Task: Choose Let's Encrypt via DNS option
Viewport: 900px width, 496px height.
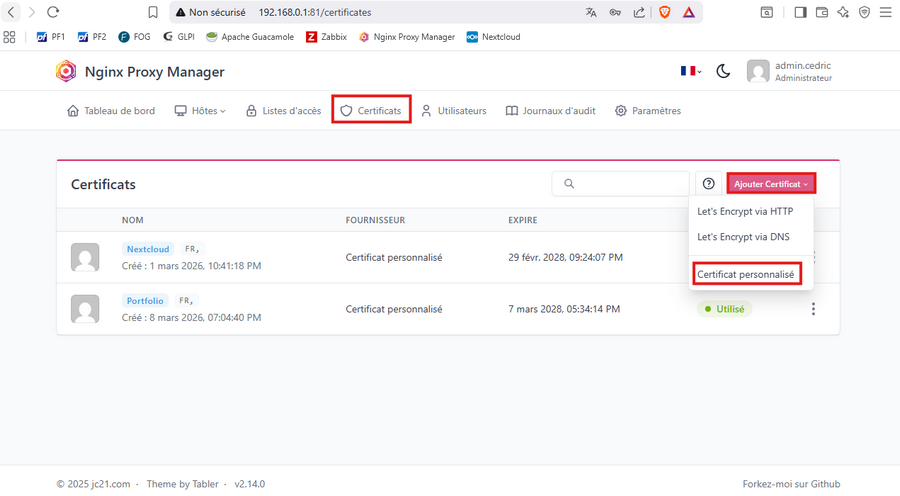Action: click(x=743, y=237)
